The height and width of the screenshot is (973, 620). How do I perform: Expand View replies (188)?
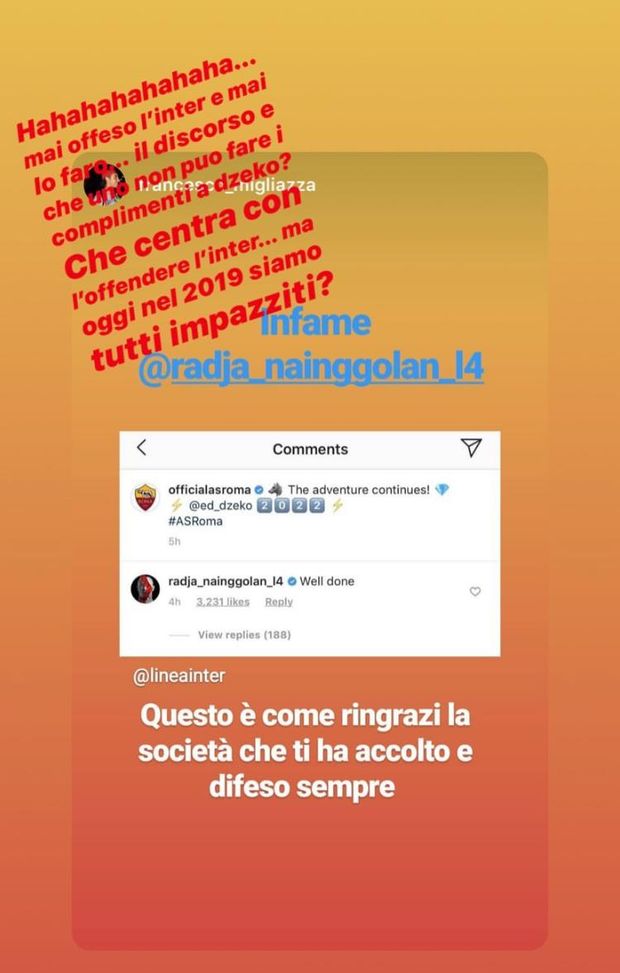[x=244, y=635]
